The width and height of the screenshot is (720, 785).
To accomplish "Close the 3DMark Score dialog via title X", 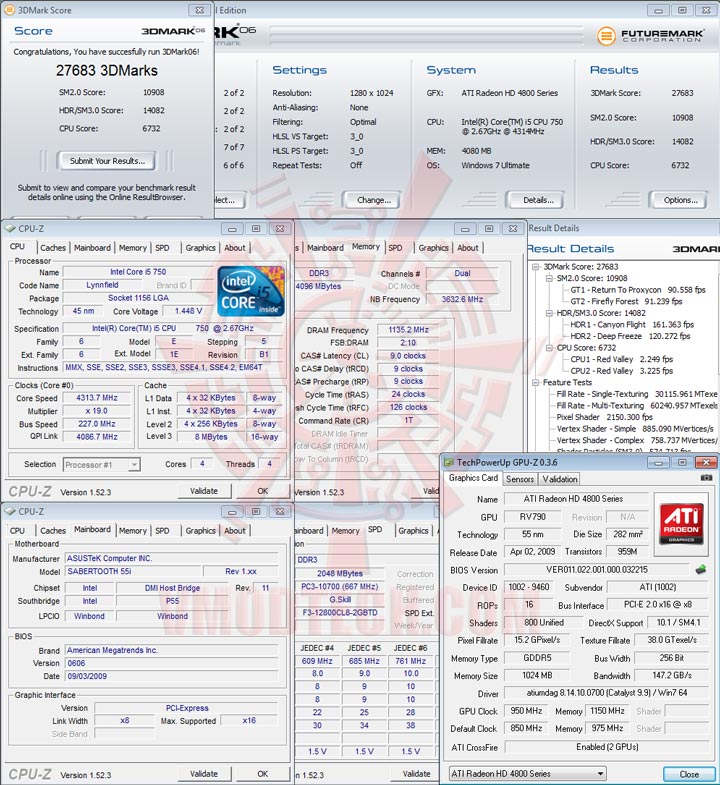I will [x=199, y=10].
